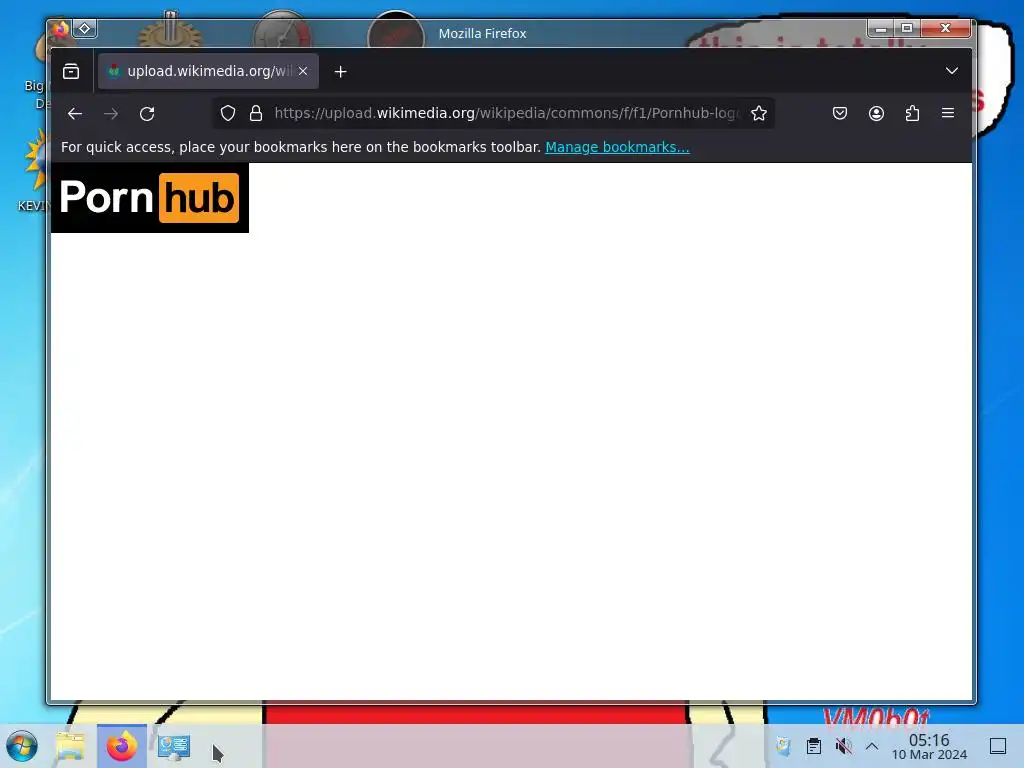Open the Extensions puzzle-piece button
The image size is (1024, 768).
click(912, 114)
